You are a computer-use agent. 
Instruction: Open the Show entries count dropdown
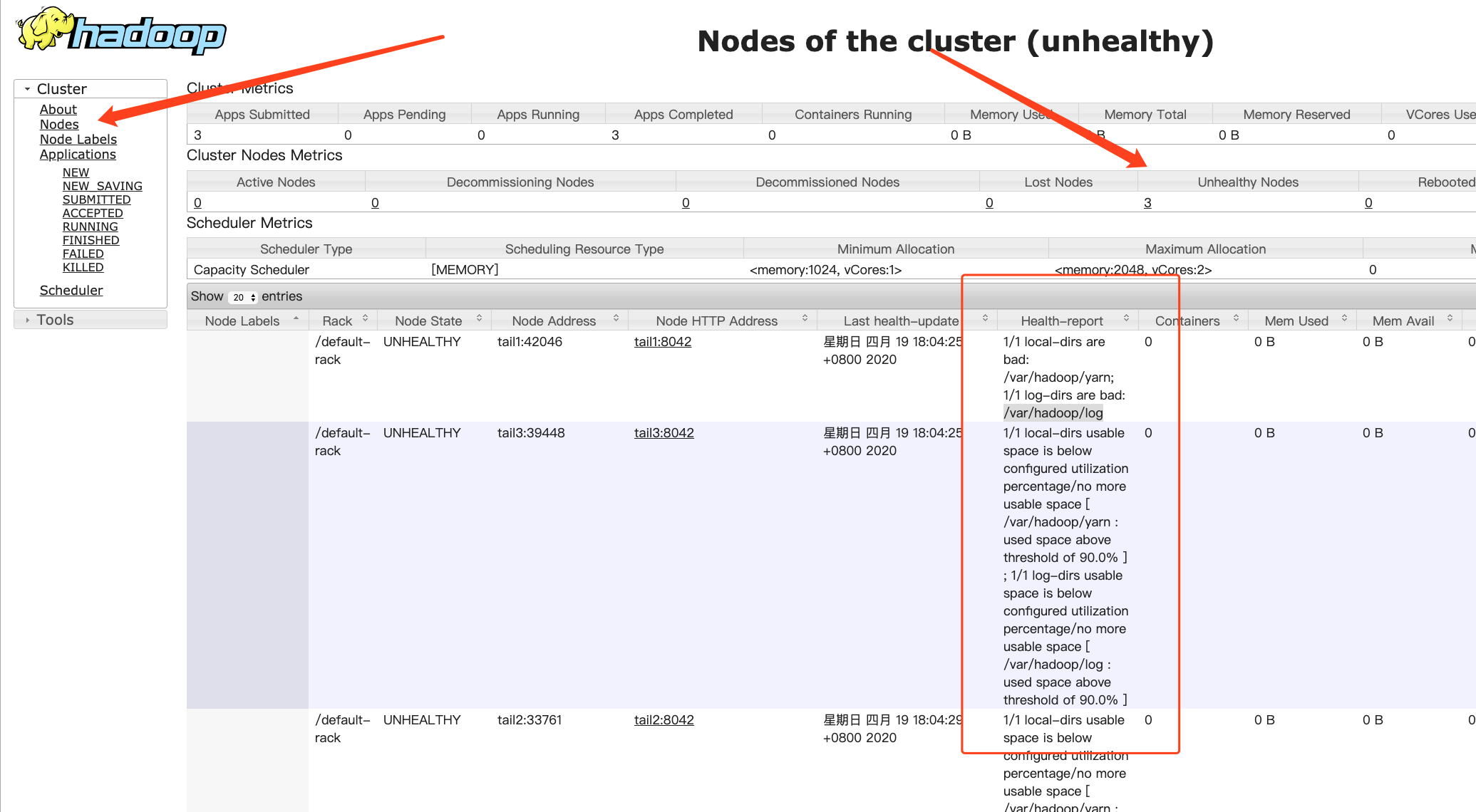[x=244, y=297]
